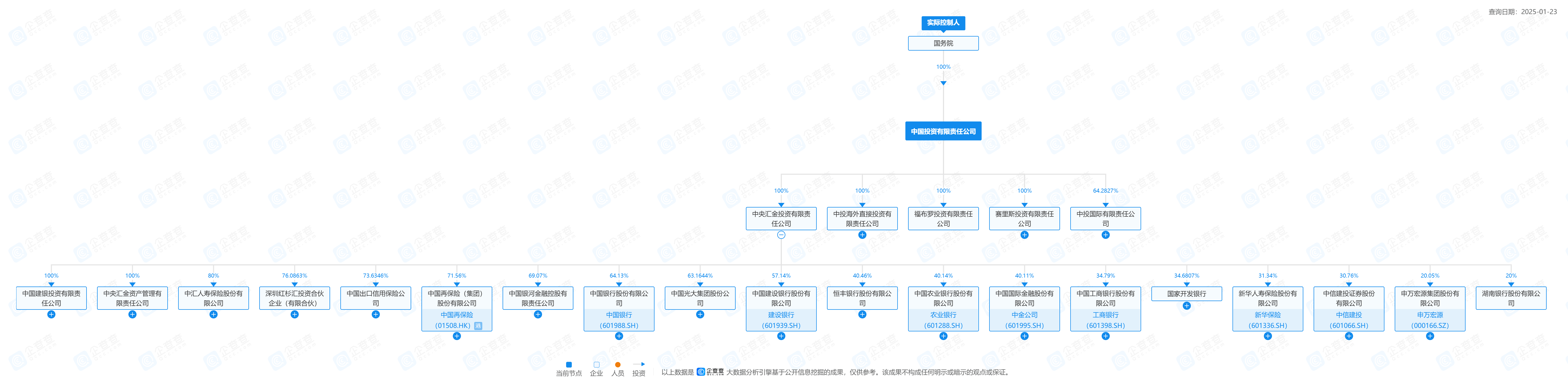This screenshot has height=382, width=1568.
Task: Click stock label 工商银行 (601398.SH)
Action: (1105, 321)
